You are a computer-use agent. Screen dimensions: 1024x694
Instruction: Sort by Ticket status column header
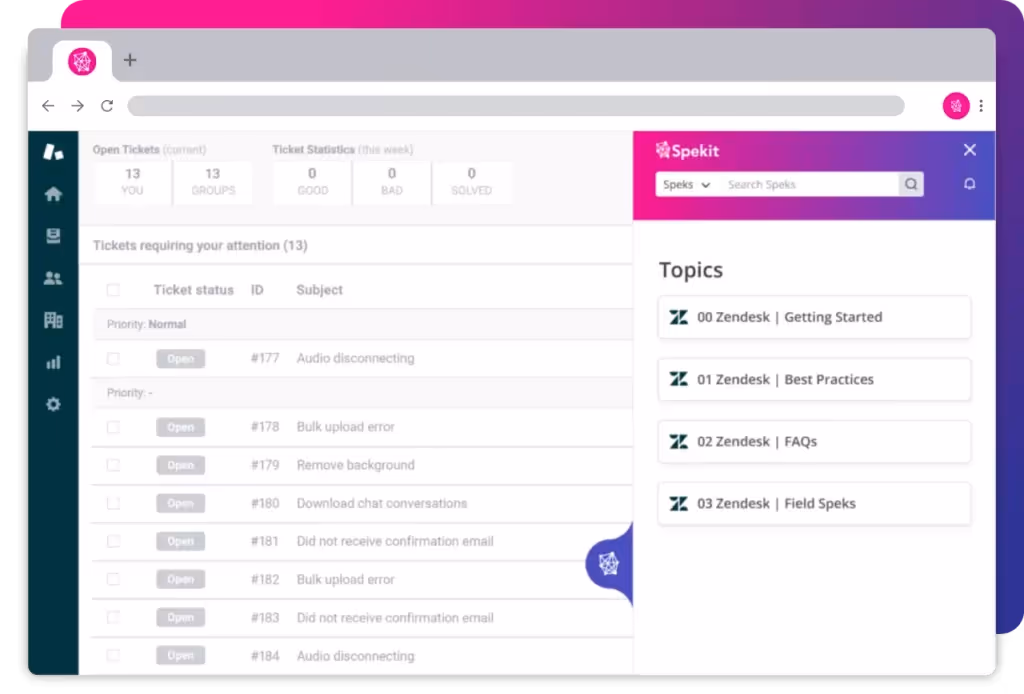pyautogui.click(x=193, y=290)
